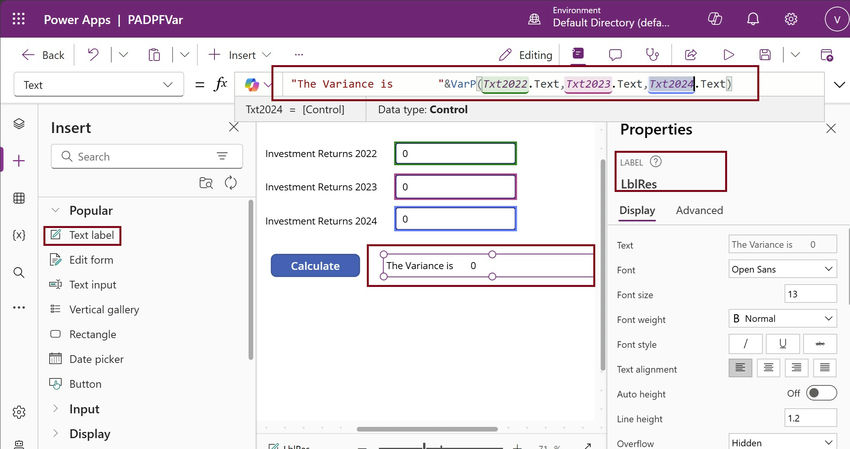Open the toolbar overflow ellipsis menu
850x449 pixels.
(x=299, y=54)
